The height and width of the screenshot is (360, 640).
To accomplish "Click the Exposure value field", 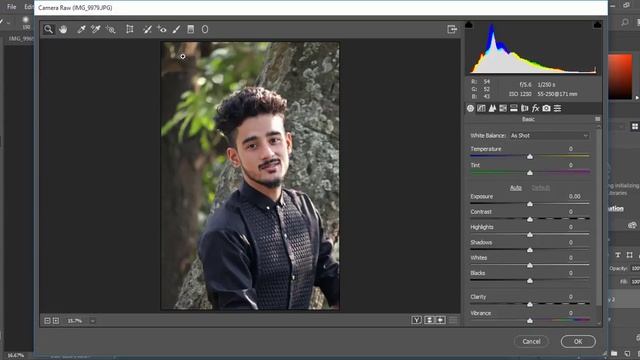I will (574, 196).
